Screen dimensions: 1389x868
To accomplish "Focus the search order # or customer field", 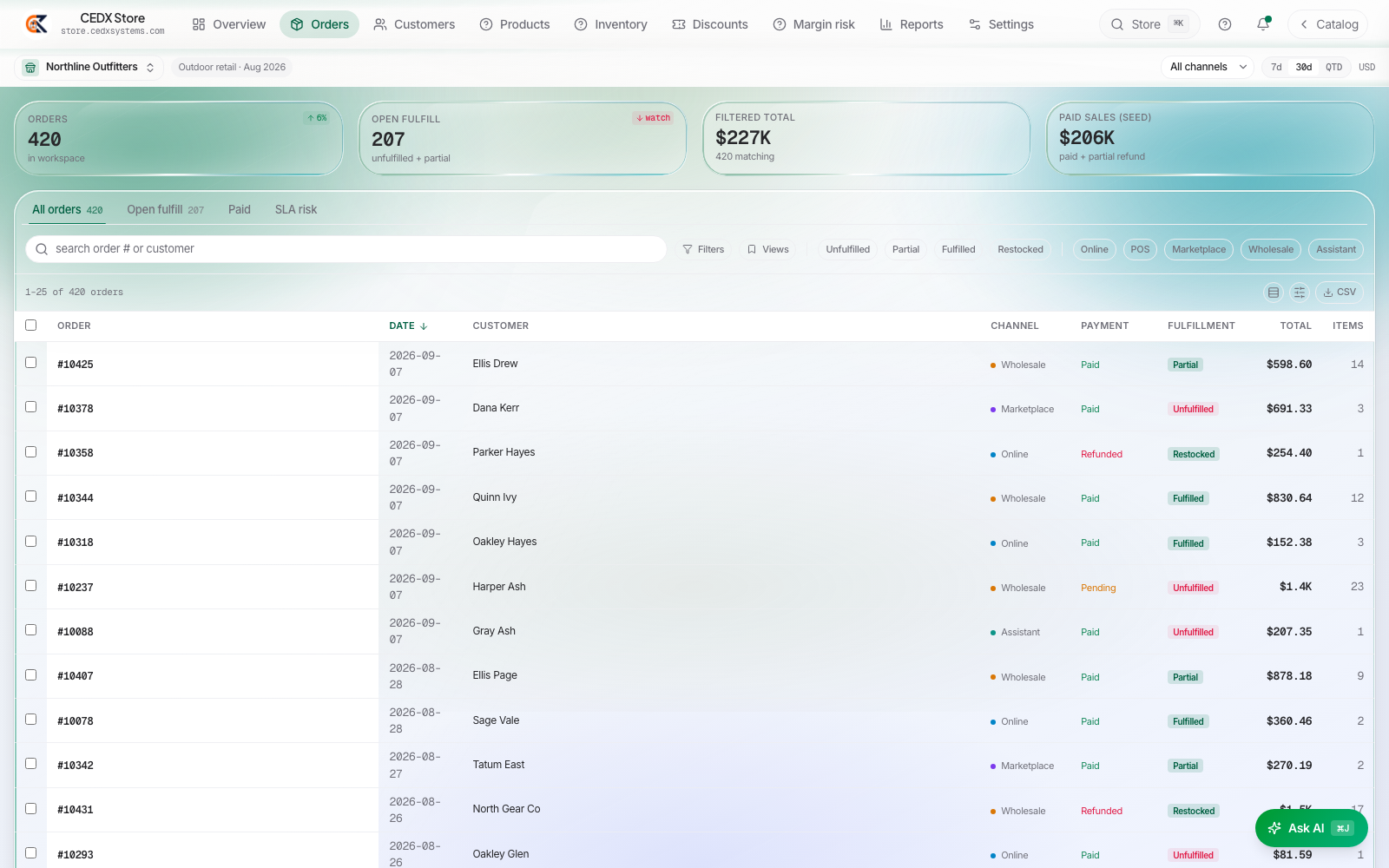I will tap(346, 249).
